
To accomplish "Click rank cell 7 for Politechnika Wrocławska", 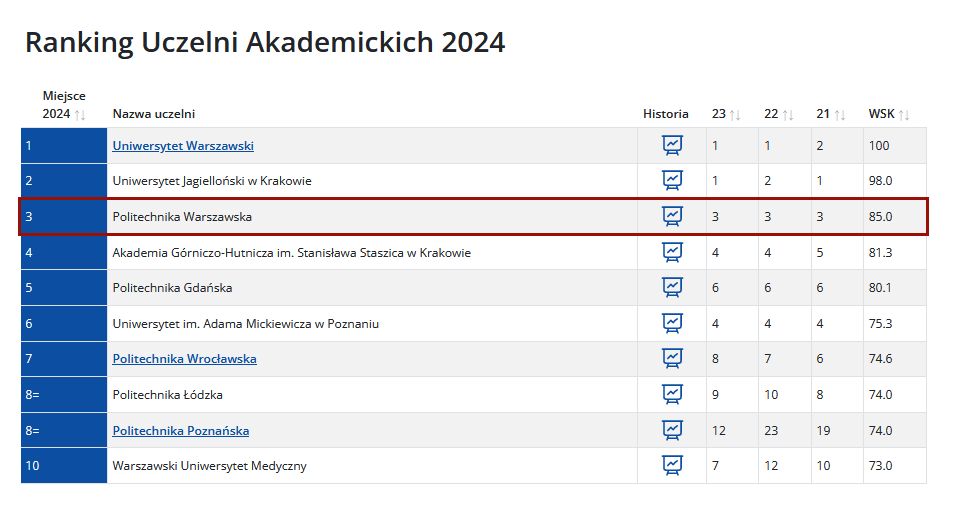I will 64,359.
